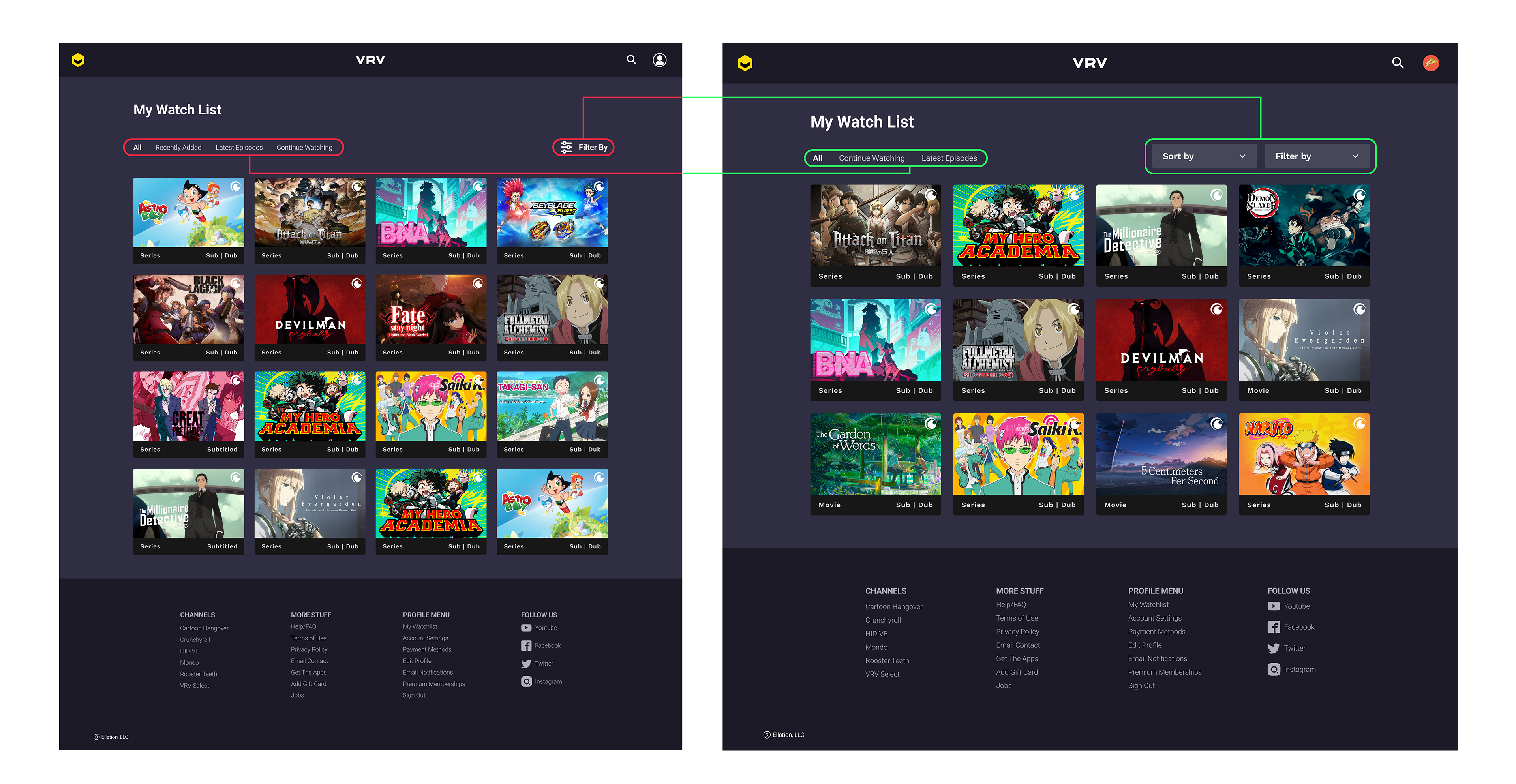Viewport: 1516px width, 784px height.
Task: Click the VRV hexagon logo in right mockup
Action: pos(745,63)
